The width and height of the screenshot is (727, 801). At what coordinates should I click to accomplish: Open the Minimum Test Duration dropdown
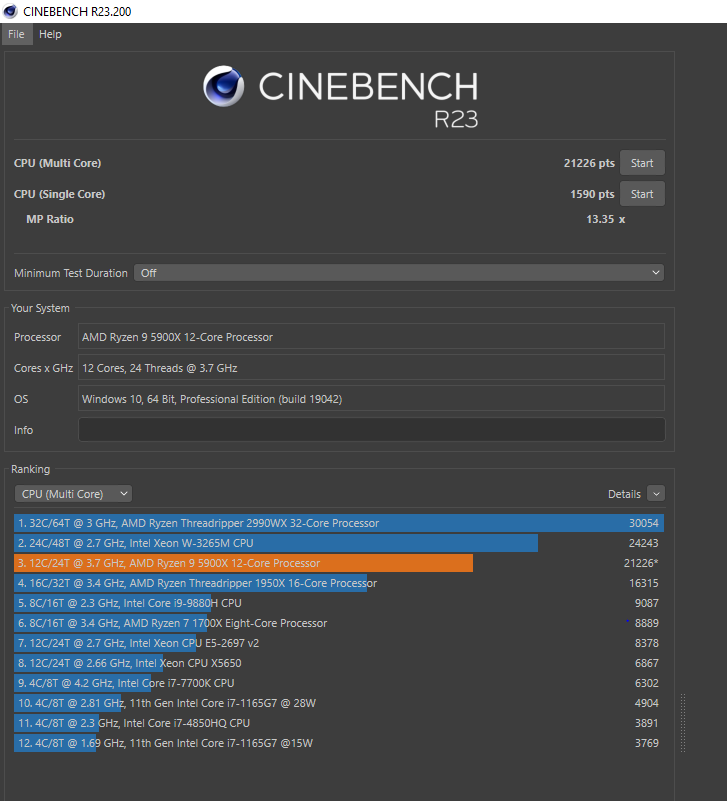click(x=399, y=273)
